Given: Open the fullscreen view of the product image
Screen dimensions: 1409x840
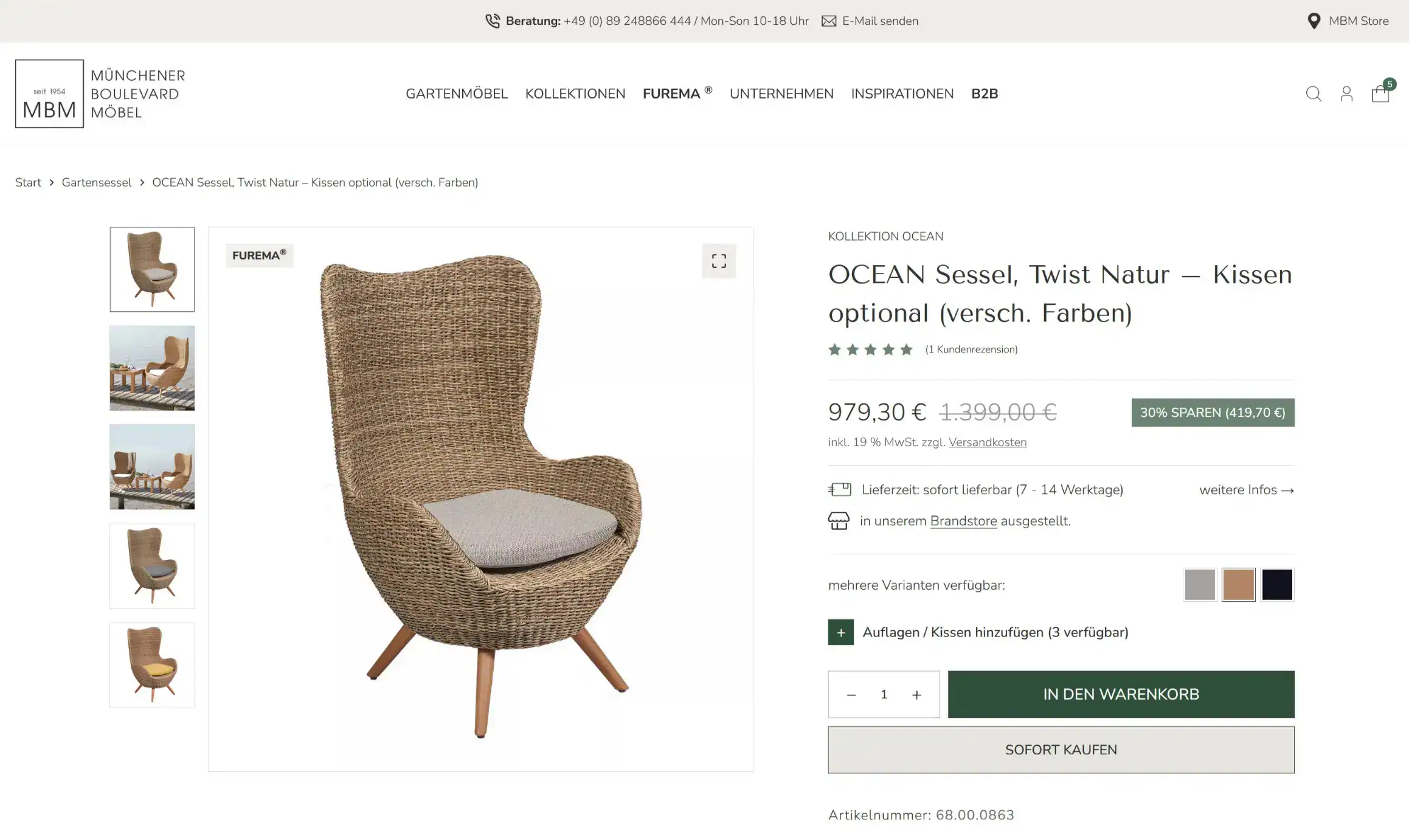Looking at the screenshot, I should pos(719,260).
